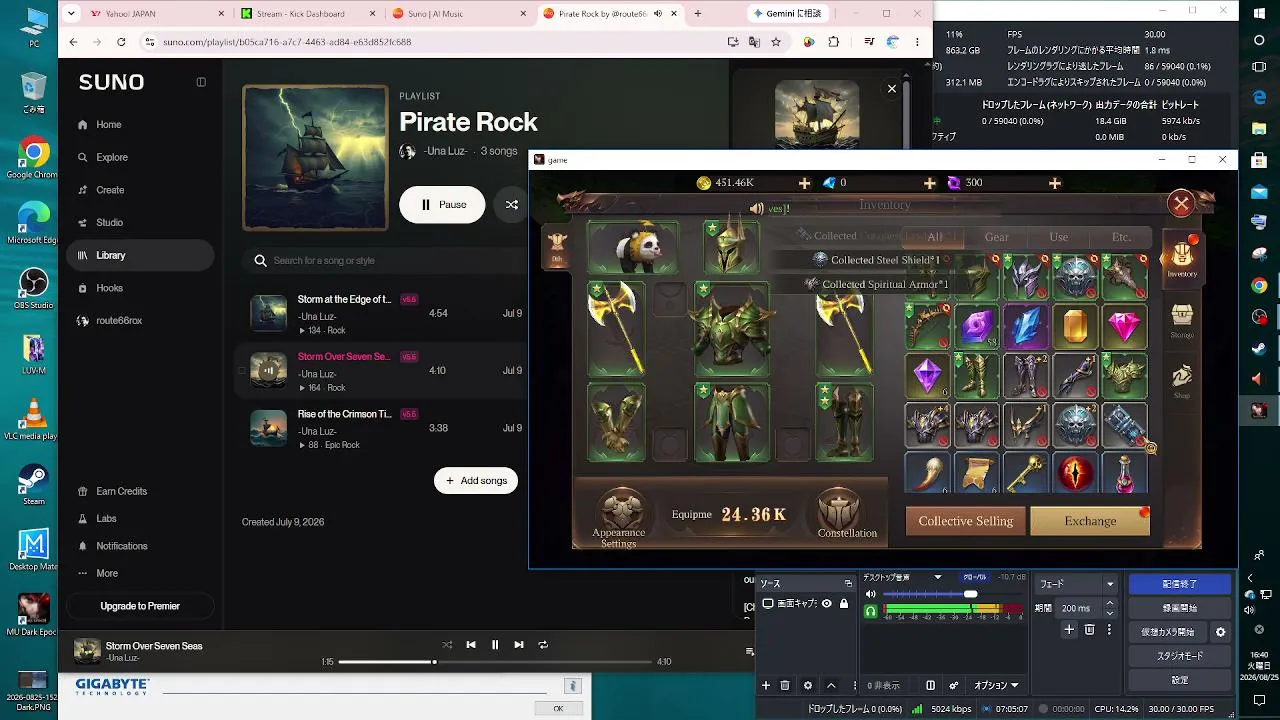1280x720 pixels.
Task: Toggle shuffle in the Suno bottom player
Action: pyautogui.click(x=447, y=645)
